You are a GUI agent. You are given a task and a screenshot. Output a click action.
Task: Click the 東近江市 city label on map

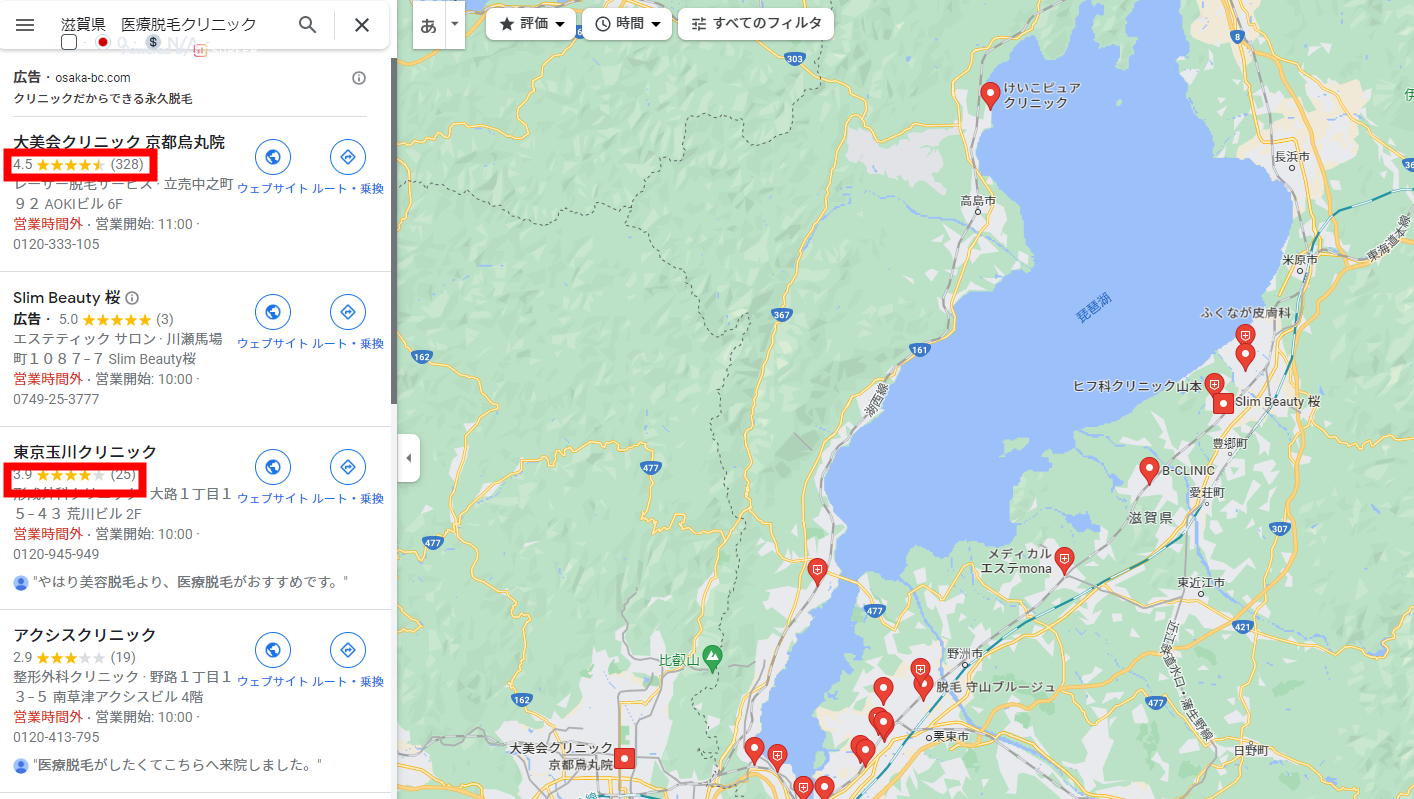click(x=1200, y=583)
